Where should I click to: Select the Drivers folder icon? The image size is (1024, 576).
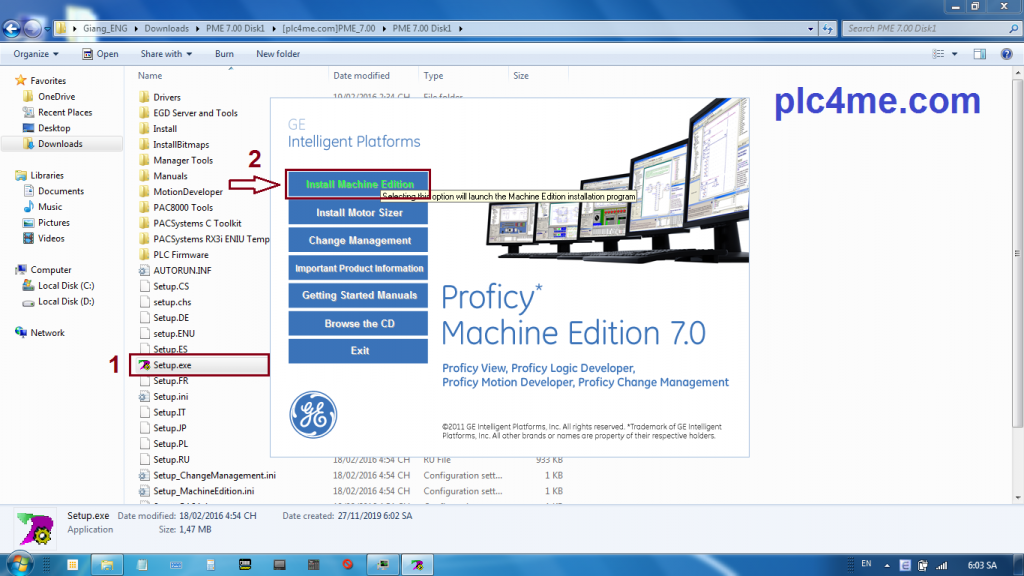144,97
